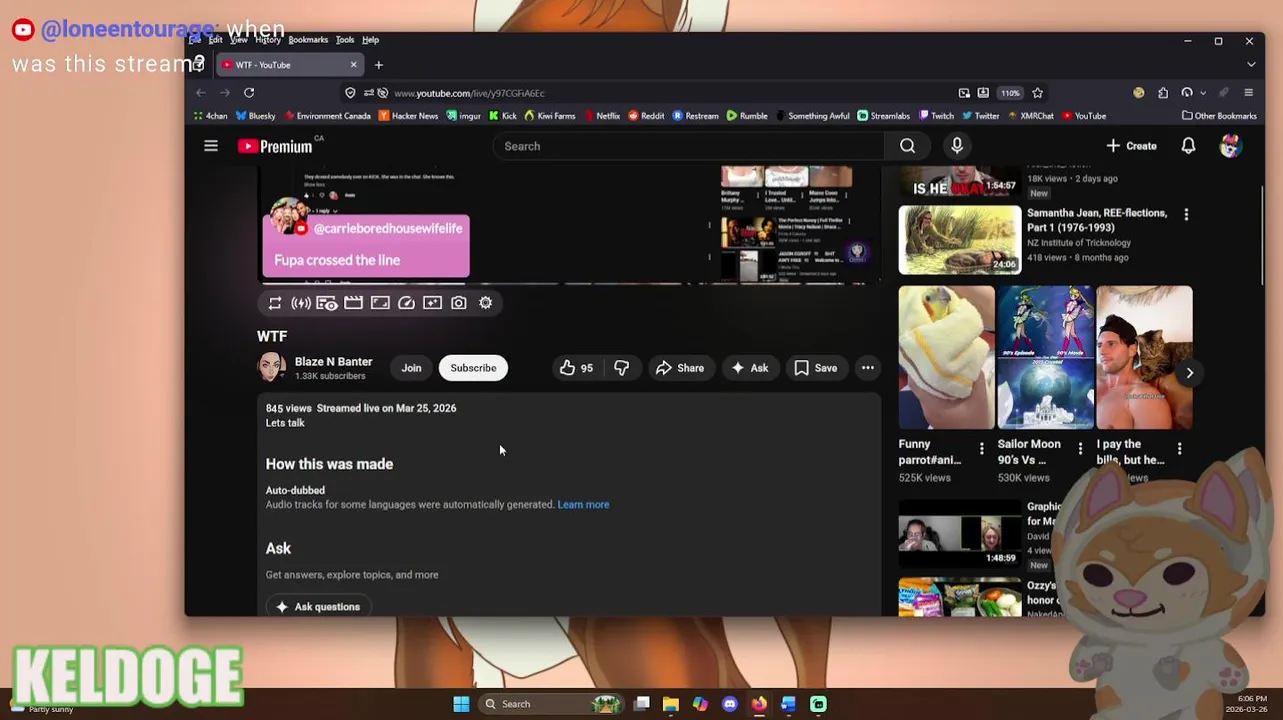List all tabs dropdown arrow
Viewport: 1283px width, 720px height.
pos(1251,65)
